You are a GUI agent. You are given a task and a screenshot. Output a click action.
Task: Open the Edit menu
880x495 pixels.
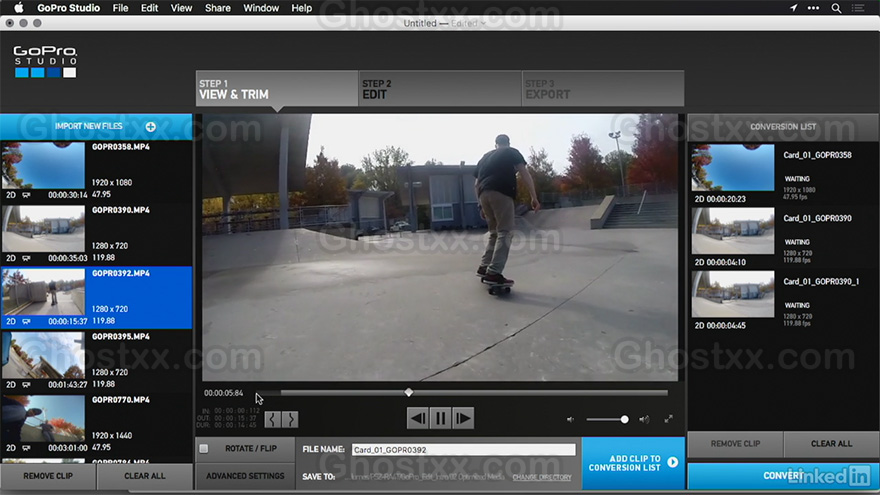pyautogui.click(x=149, y=8)
